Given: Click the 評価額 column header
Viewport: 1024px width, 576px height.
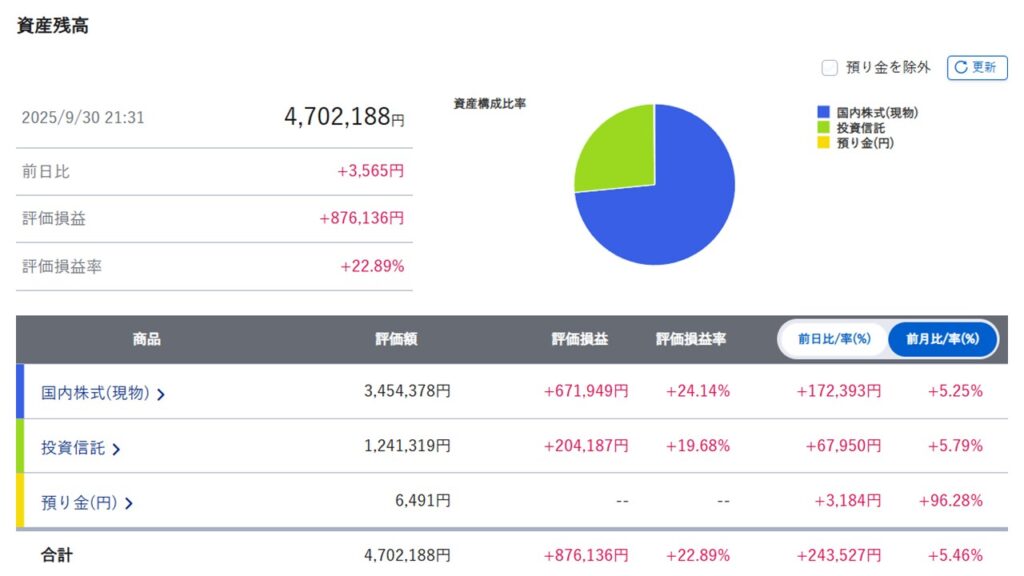Looking at the screenshot, I should pyautogui.click(x=396, y=339).
